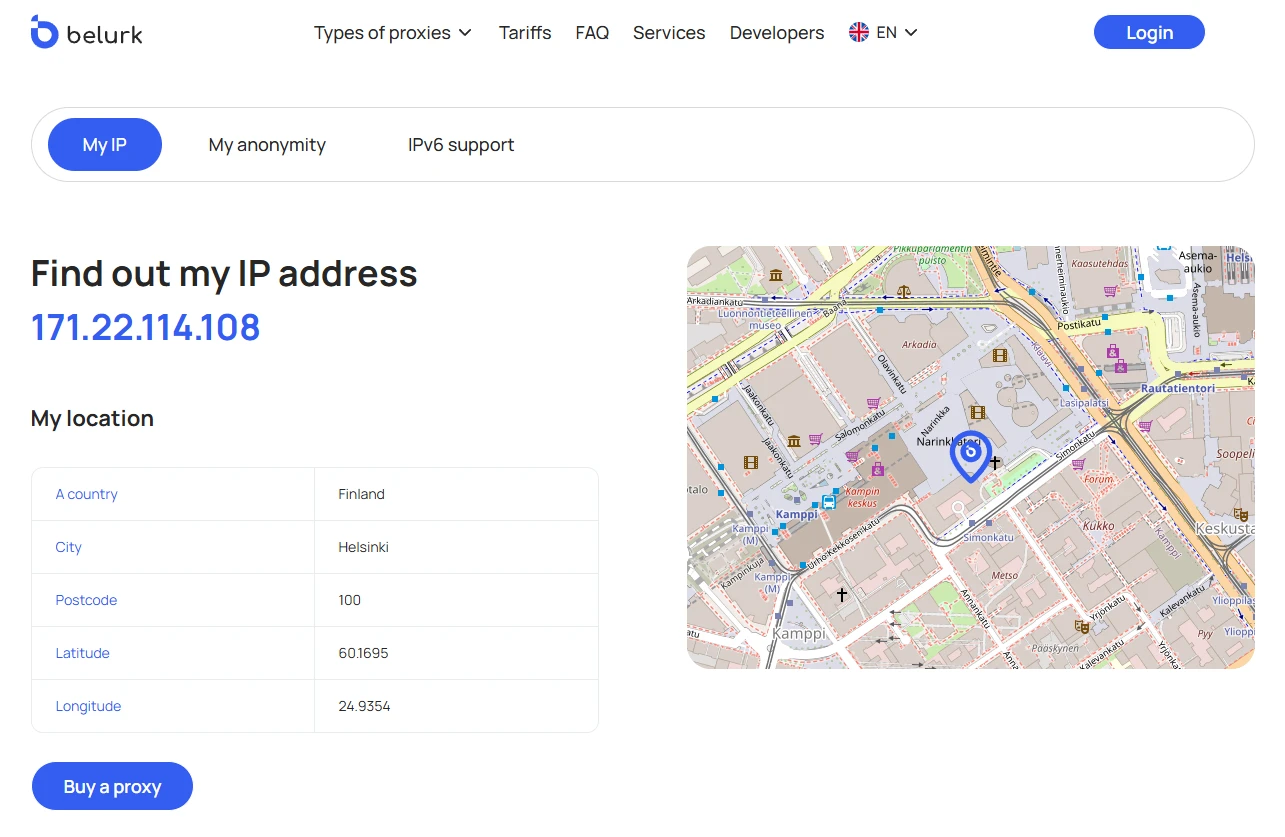Click the blue location pin on map

pyautogui.click(x=969, y=455)
